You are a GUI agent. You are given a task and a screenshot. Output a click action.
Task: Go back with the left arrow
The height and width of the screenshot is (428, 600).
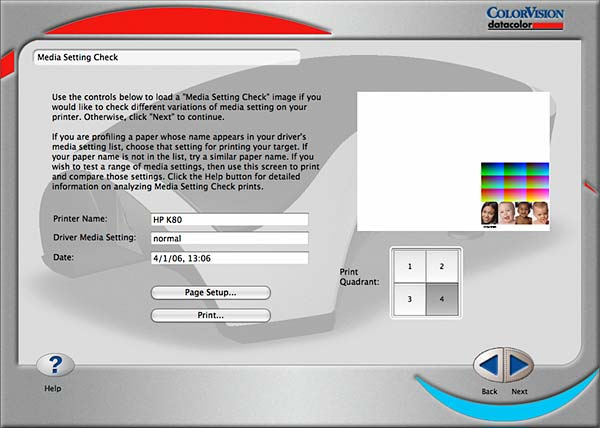tap(488, 365)
